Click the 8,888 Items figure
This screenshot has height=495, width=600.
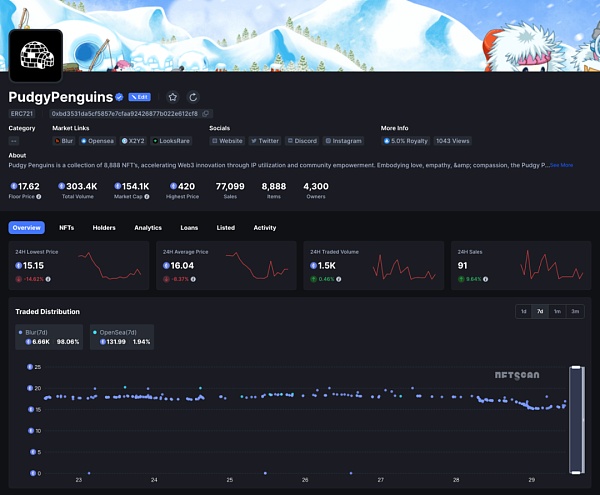coord(274,186)
